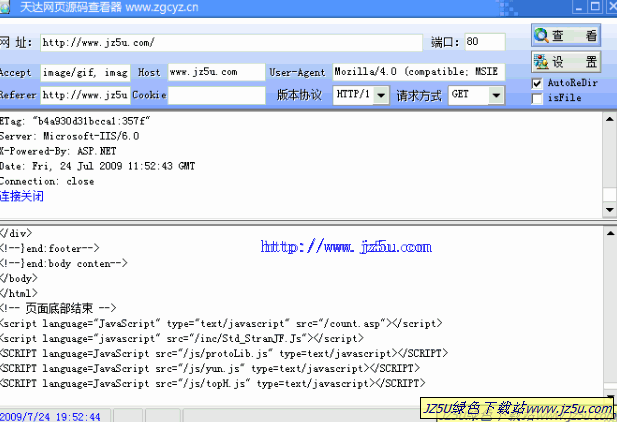617x422 pixels.
Task: Enable the isFile checkbox
Action: pos(537,98)
